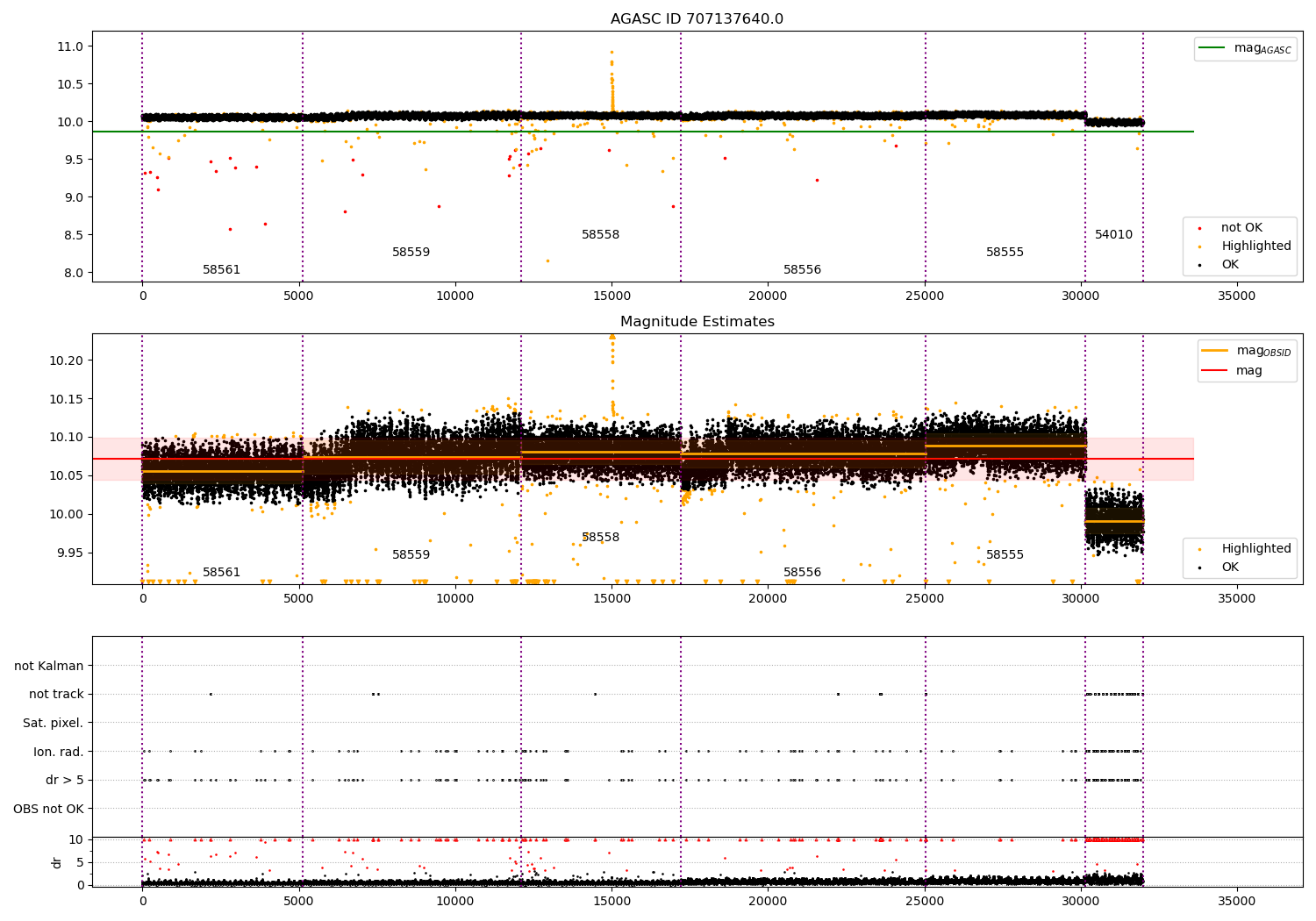The image size is (1316, 921).
Task: Click obsid label 58559 in top plot
Action: (x=411, y=253)
